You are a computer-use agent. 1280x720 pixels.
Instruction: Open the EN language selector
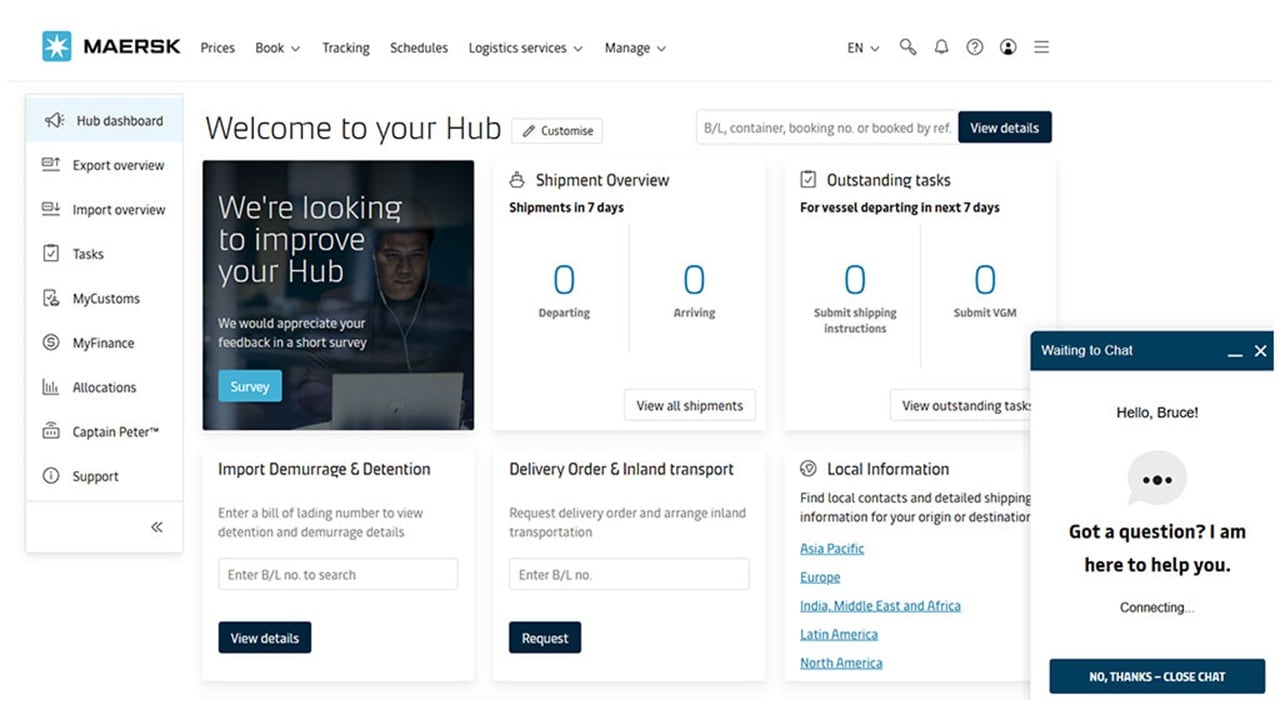863,48
